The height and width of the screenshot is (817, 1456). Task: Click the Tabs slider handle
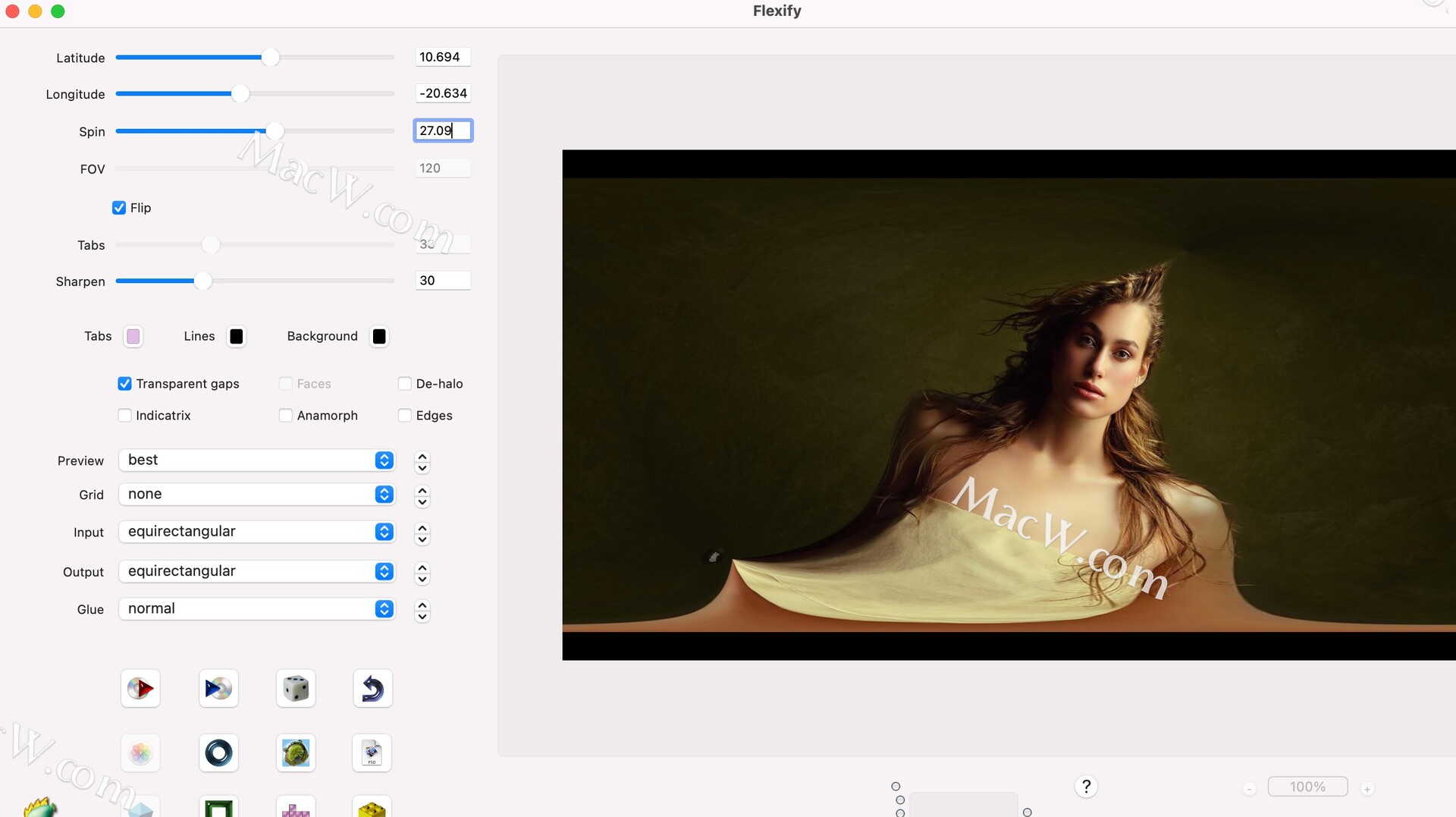click(211, 245)
